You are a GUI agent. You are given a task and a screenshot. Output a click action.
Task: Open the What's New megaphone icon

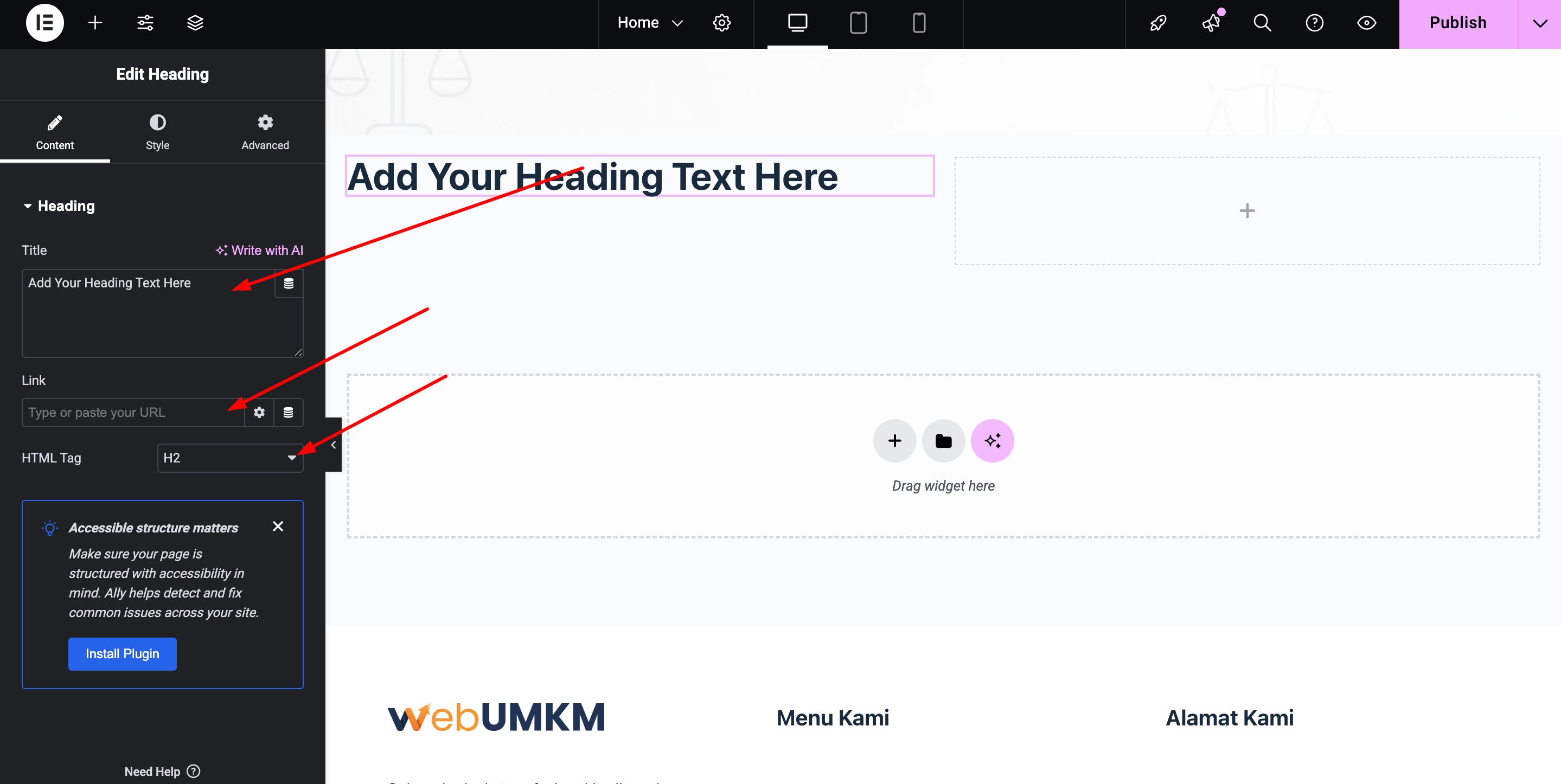pos(1211,23)
